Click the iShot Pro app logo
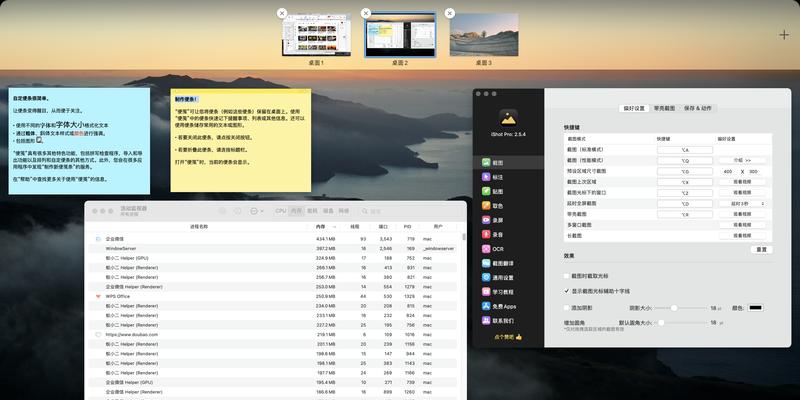This screenshot has width=800, height=400. click(x=508, y=118)
